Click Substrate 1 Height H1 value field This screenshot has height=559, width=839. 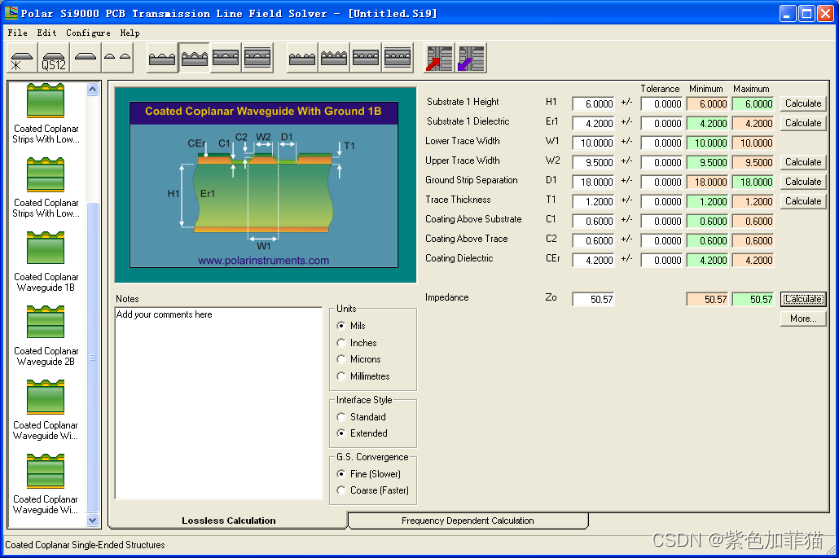(593, 104)
